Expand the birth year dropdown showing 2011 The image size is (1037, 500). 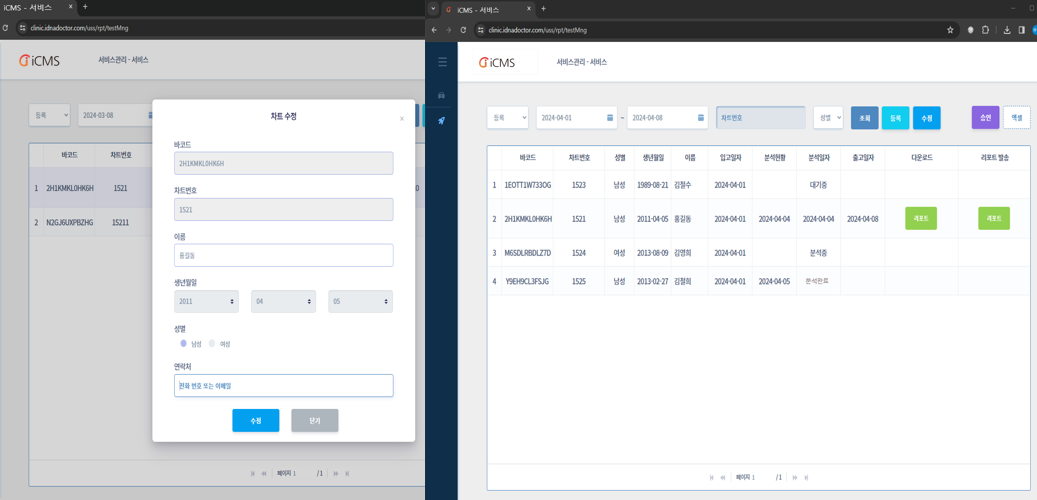(206, 301)
